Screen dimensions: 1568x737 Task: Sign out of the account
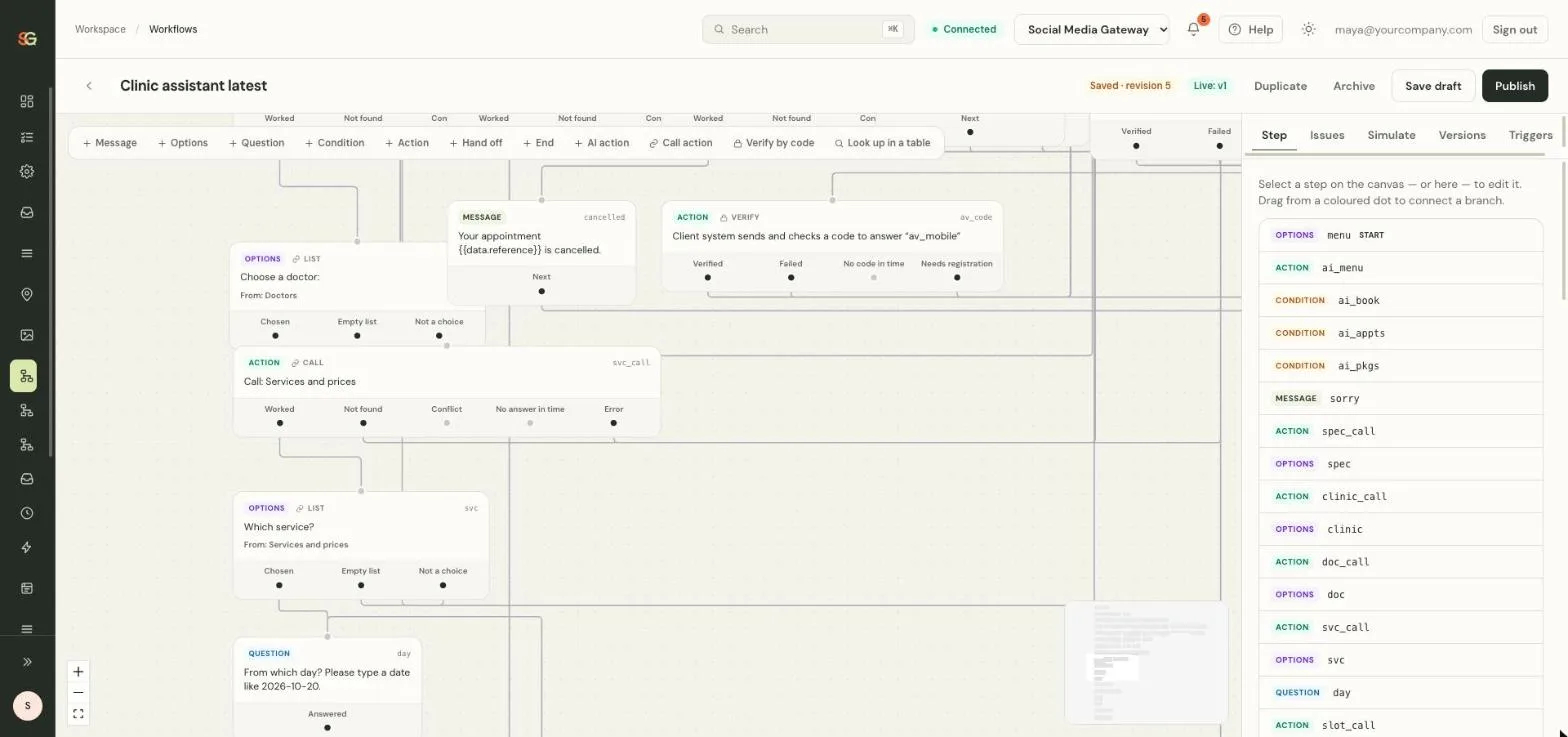point(1515,29)
